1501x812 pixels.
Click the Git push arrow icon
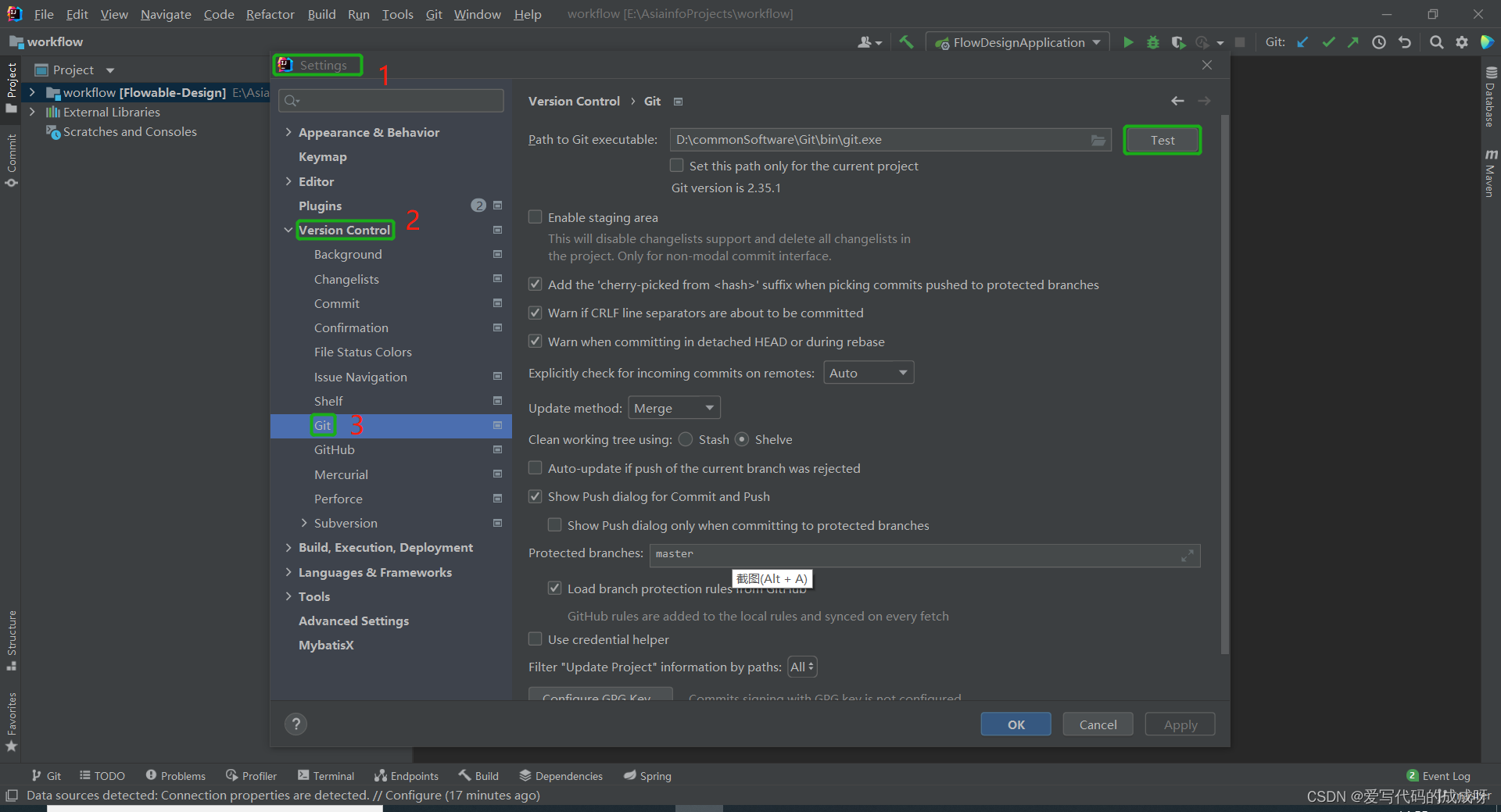[1353, 42]
